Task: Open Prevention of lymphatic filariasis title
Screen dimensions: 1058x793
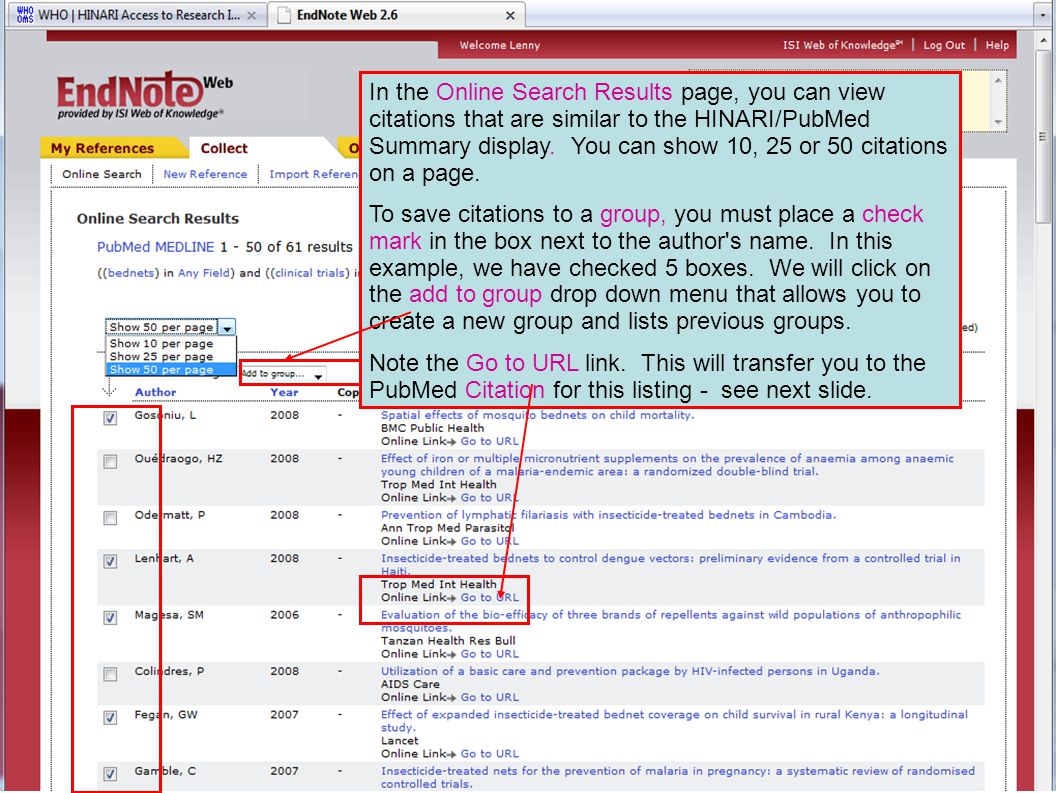Action: (x=609, y=515)
